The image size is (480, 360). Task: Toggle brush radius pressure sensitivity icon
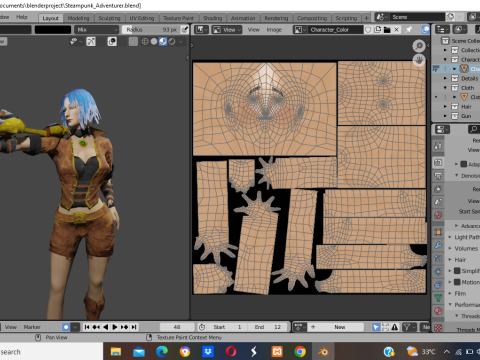pyautogui.click(x=185, y=30)
